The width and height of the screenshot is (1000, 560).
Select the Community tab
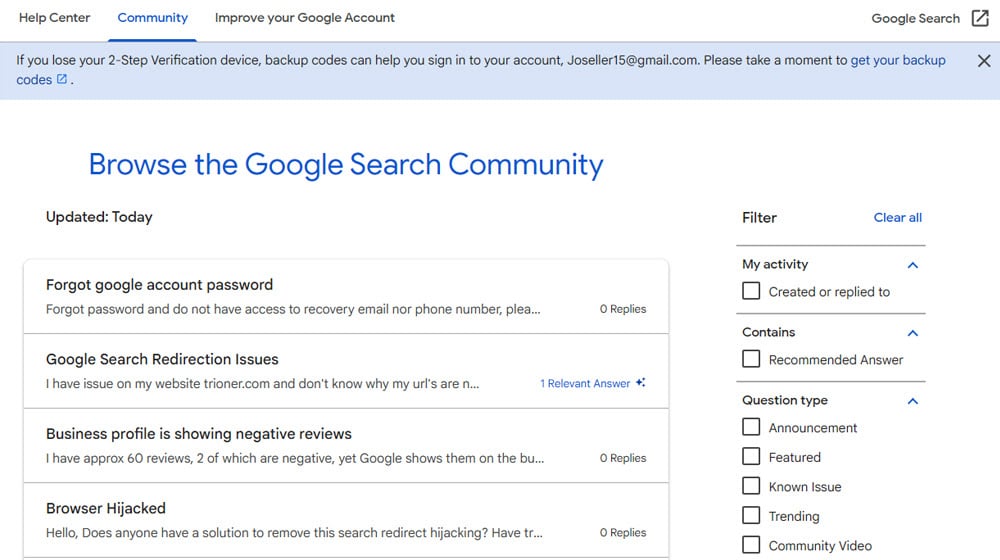(152, 18)
